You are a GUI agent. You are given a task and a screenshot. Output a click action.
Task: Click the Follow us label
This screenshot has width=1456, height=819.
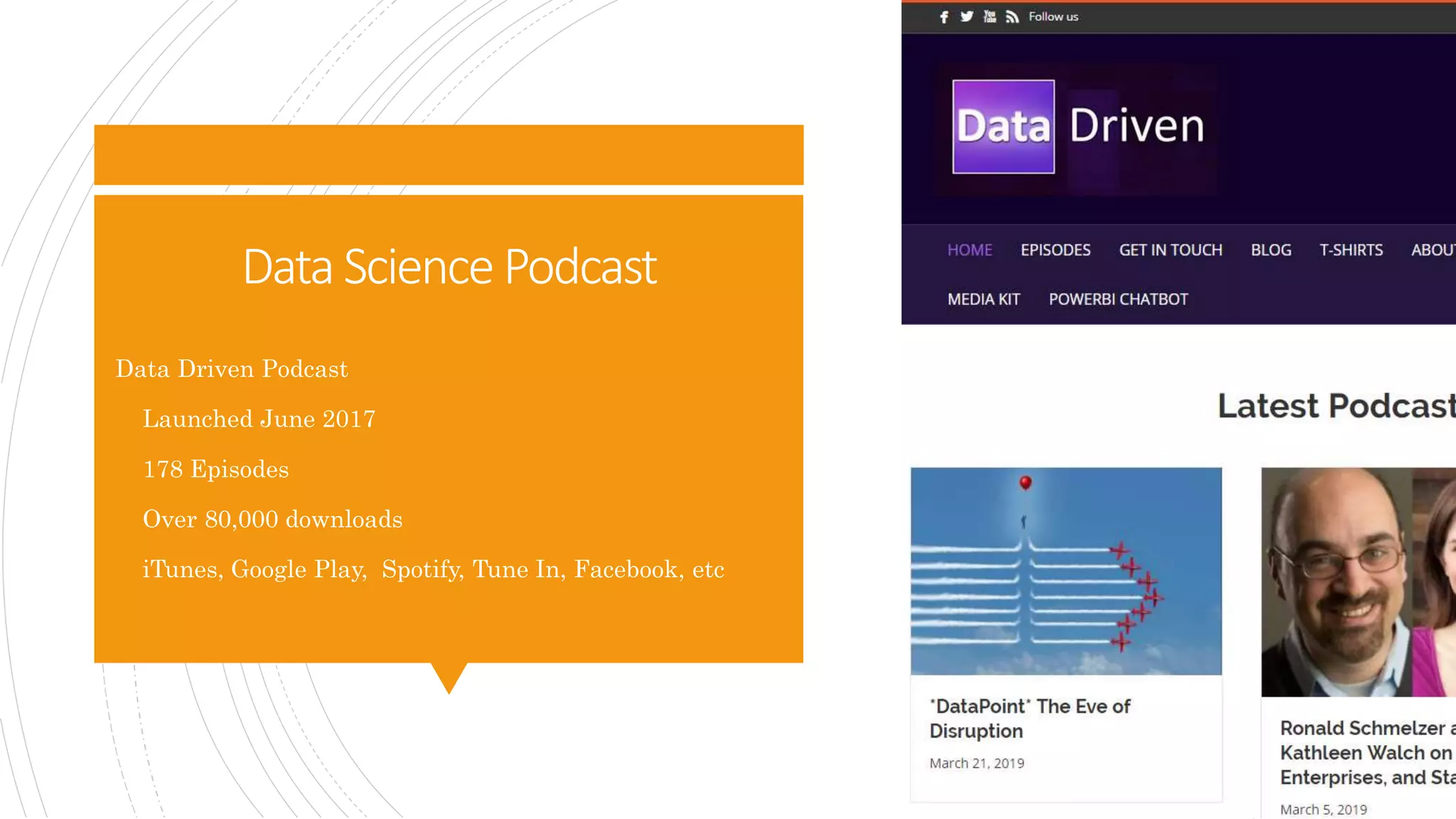tap(1053, 16)
